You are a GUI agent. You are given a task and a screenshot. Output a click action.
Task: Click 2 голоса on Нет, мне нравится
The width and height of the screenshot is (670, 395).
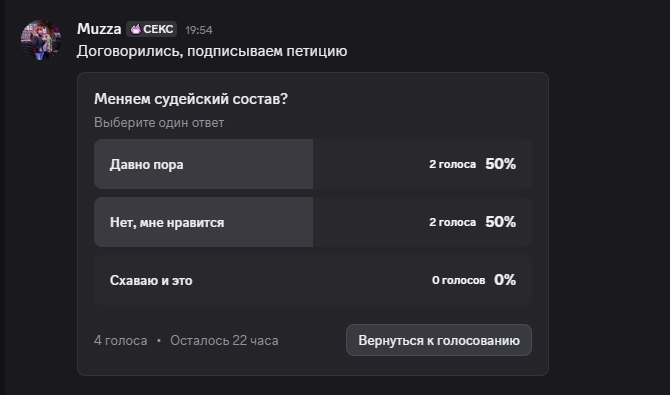(453, 222)
